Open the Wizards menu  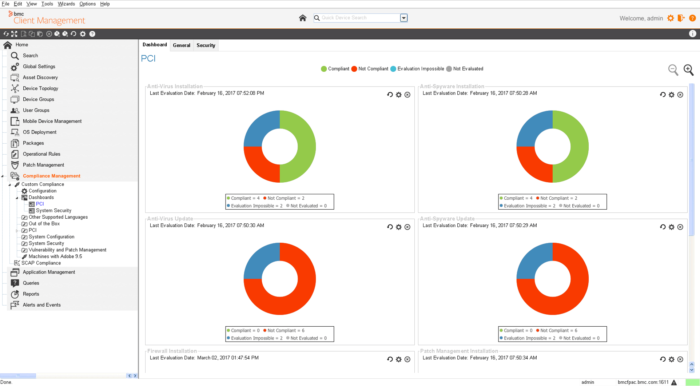(67, 4)
